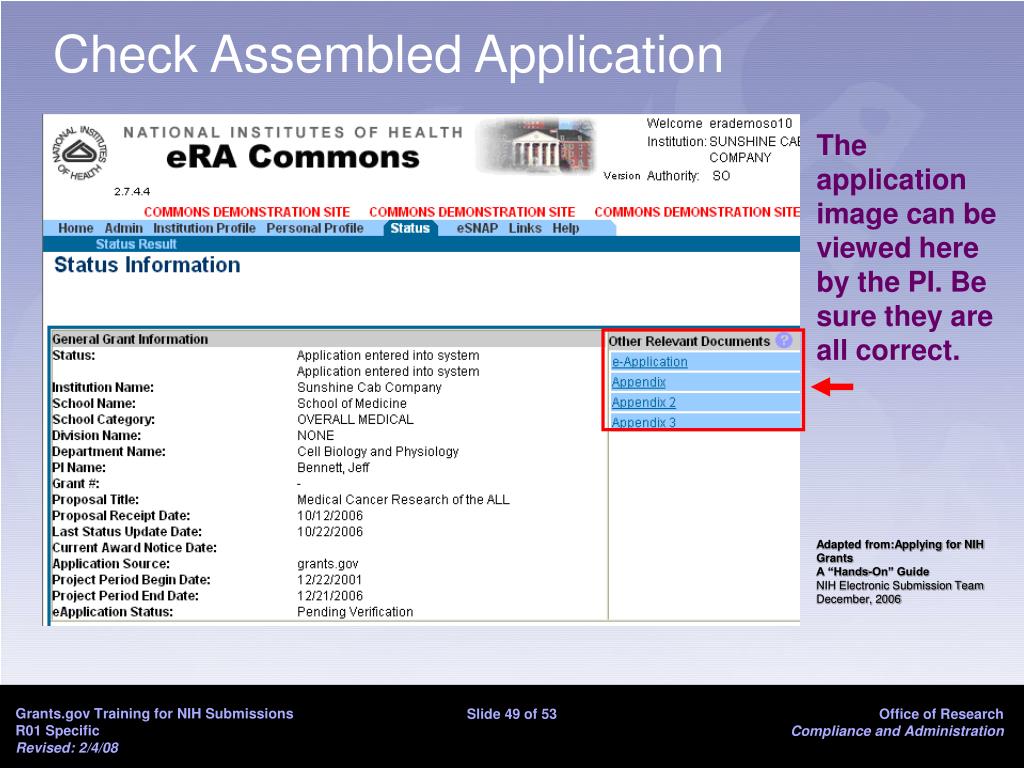
Task: Click the Current Award Notice Date: label
Action: [135, 548]
